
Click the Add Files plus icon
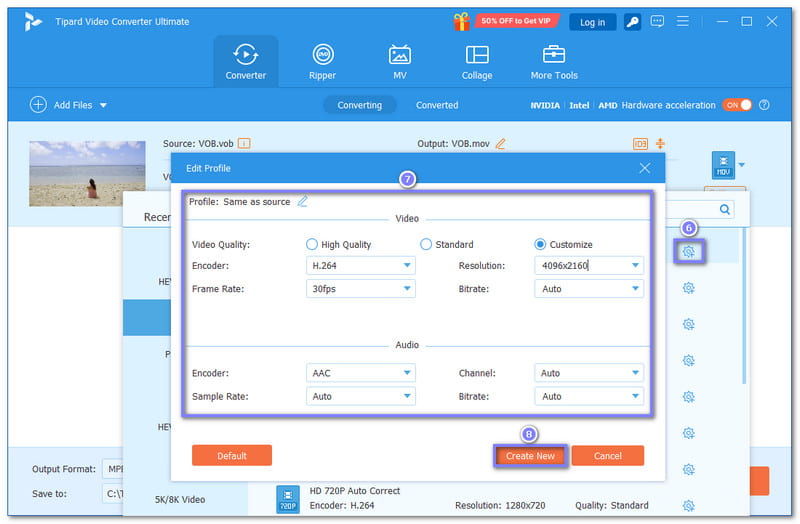tap(38, 105)
